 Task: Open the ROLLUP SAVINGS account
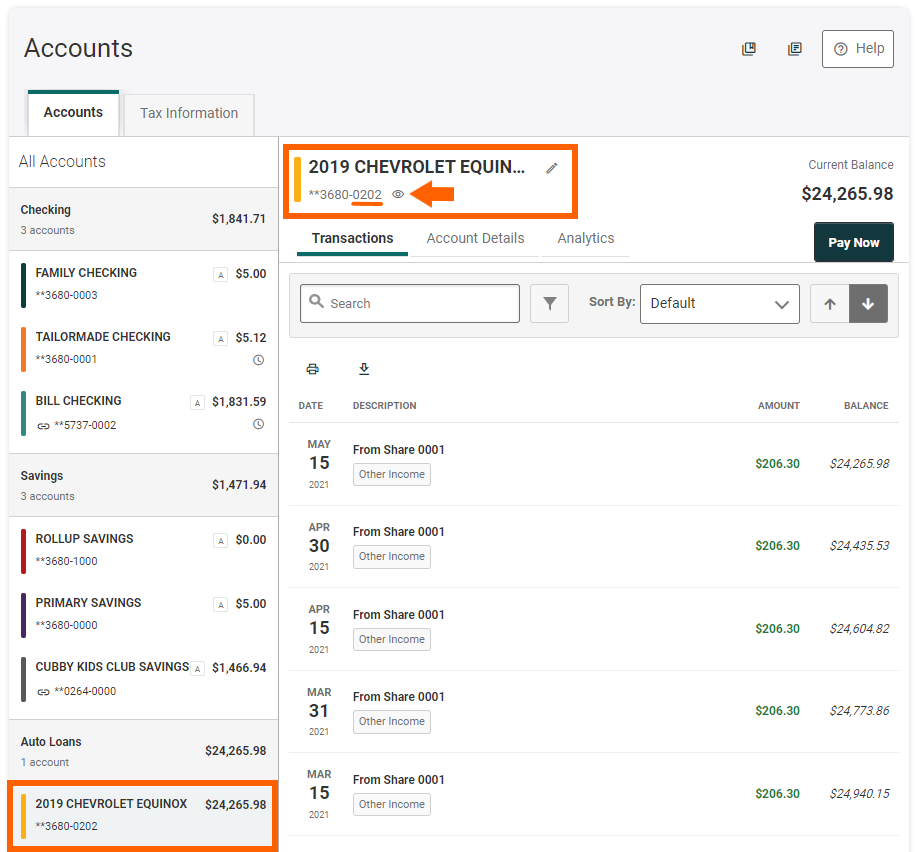tap(143, 550)
